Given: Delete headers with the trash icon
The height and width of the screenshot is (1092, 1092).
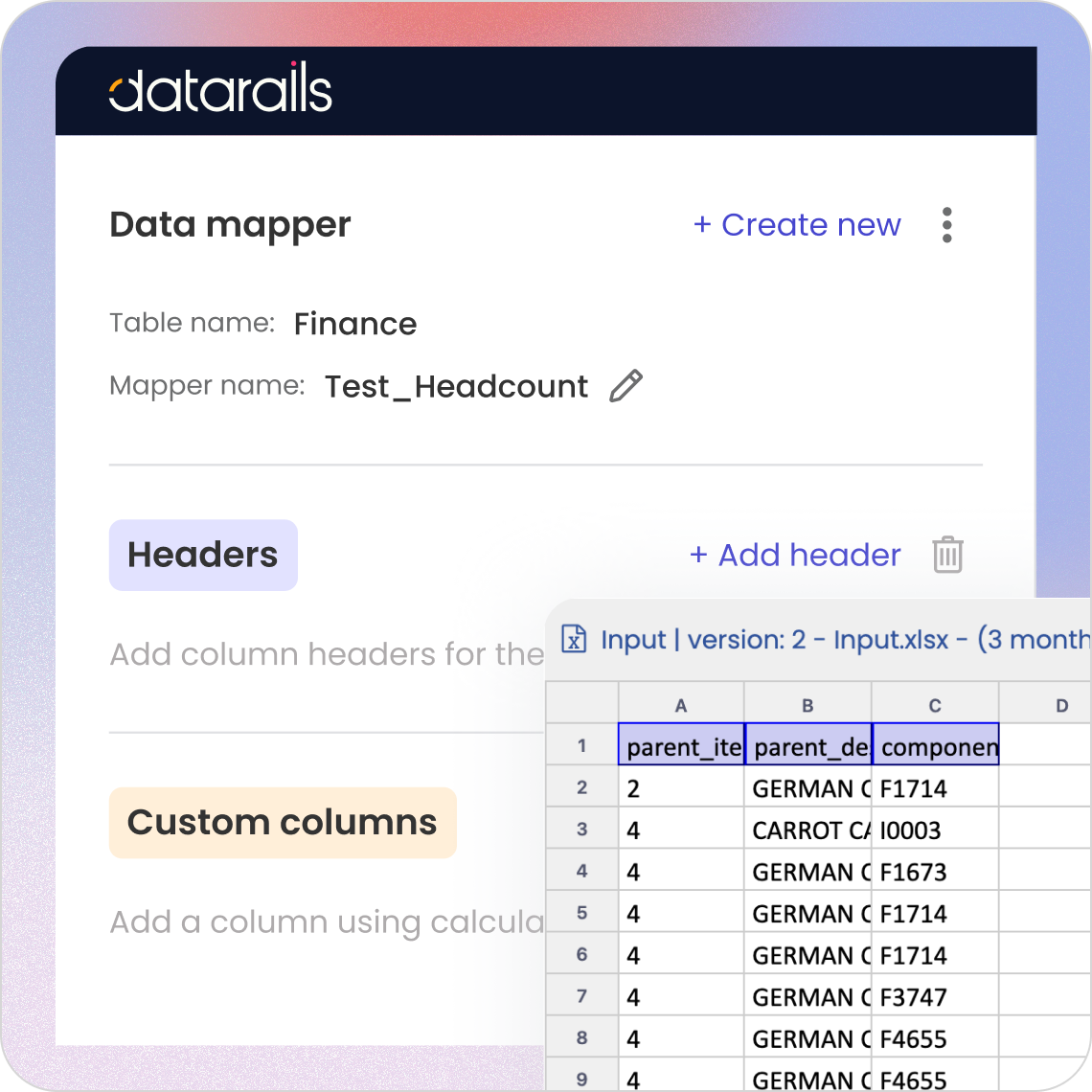Looking at the screenshot, I should click(x=947, y=555).
